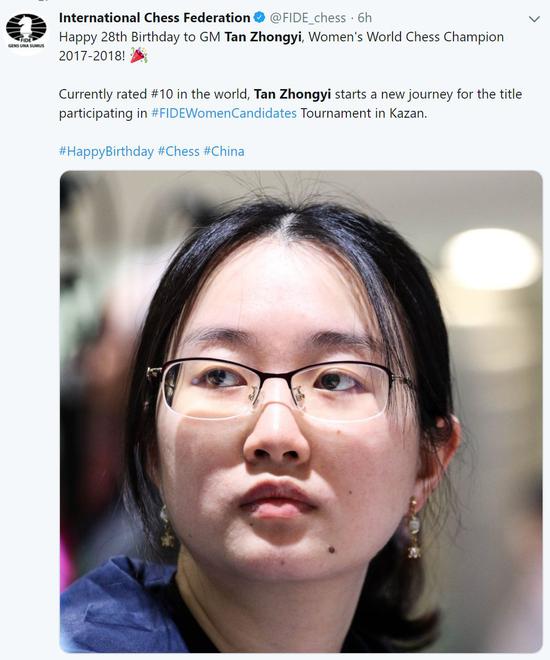Open the #HappyBirthday hashtag
This screenshot has height=660, width=550.
(106, 152)
